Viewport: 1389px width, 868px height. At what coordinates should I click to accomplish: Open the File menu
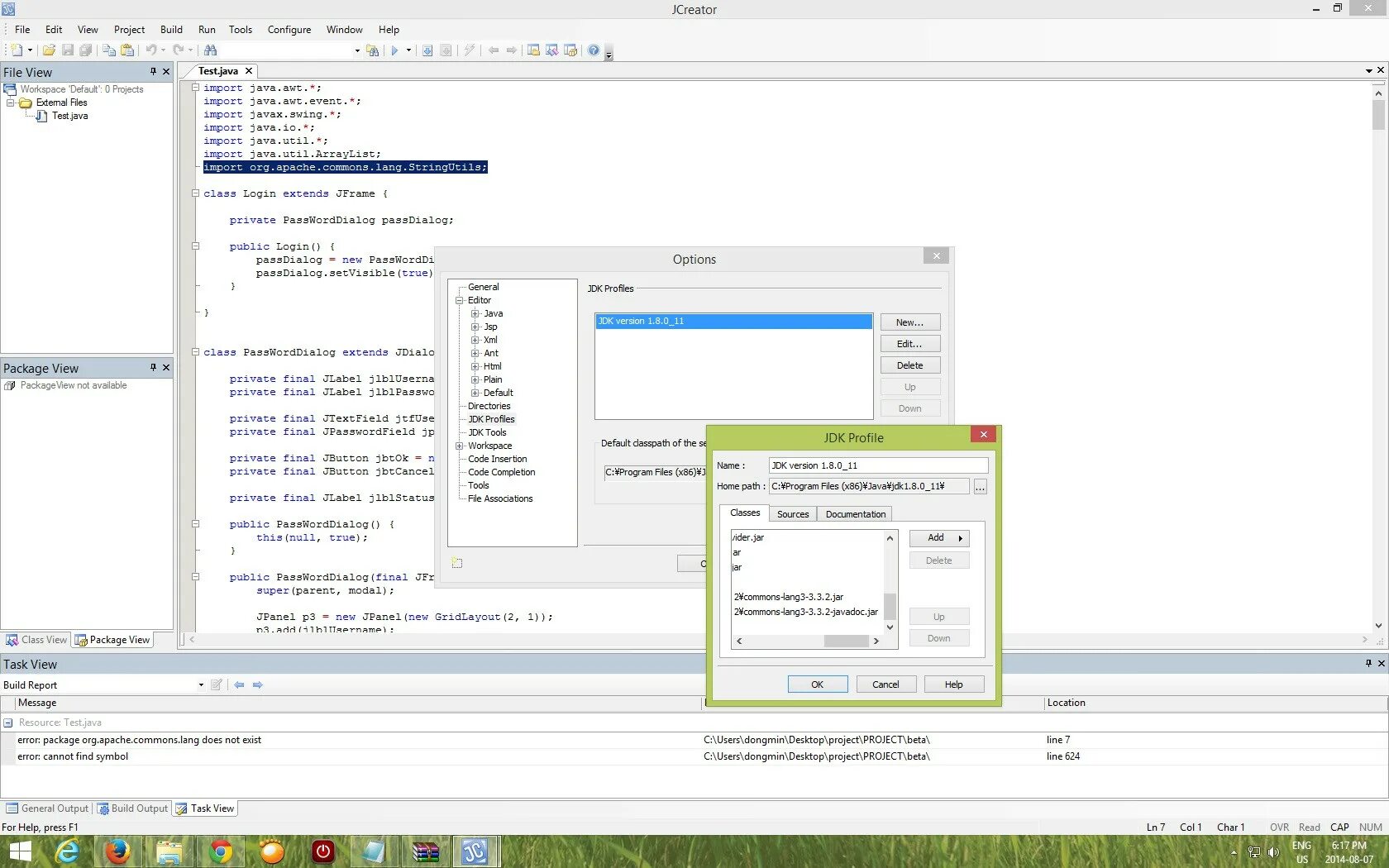pyautogui.click(x=22, y=30)
